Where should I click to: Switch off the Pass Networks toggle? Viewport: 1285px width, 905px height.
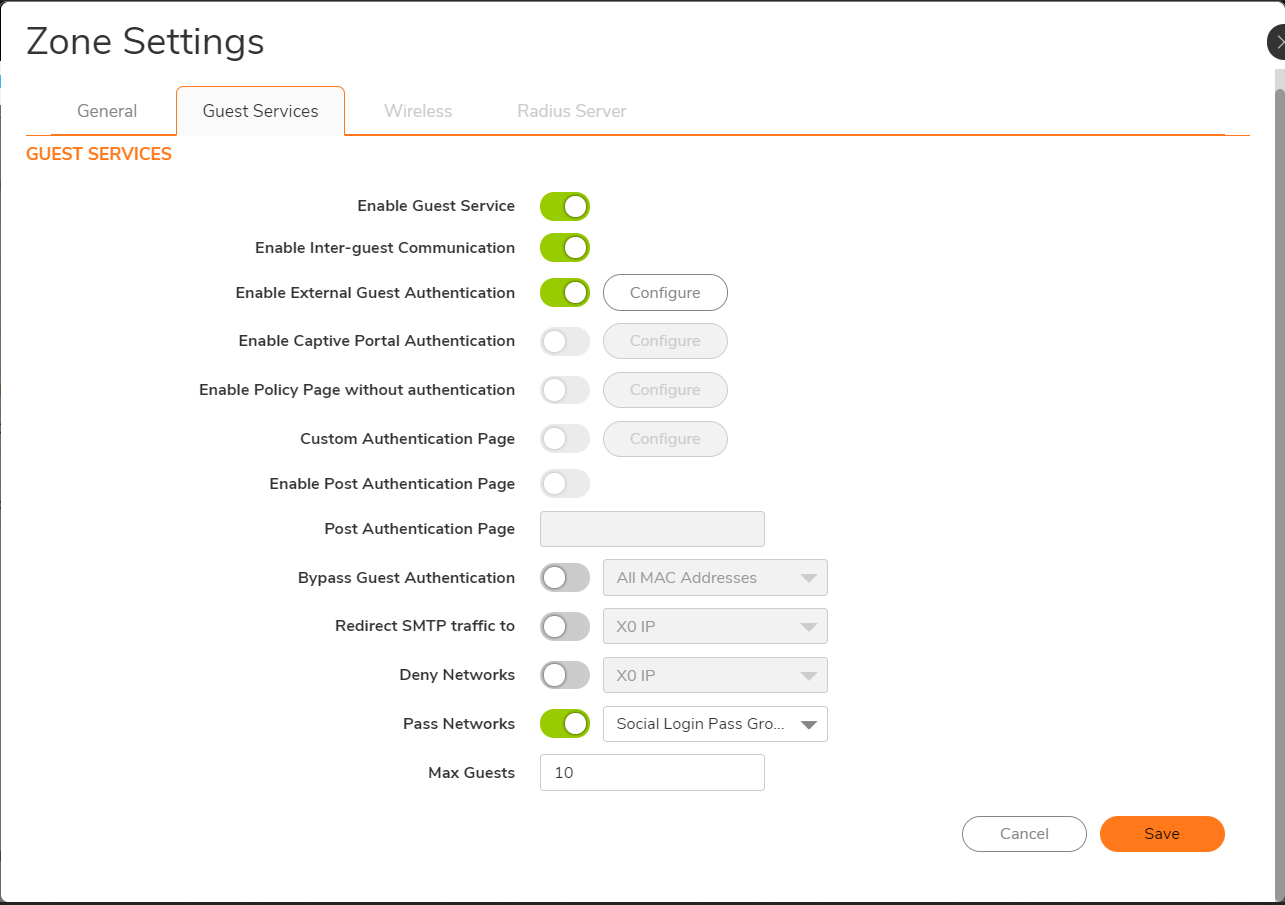[x=564, y=724]
